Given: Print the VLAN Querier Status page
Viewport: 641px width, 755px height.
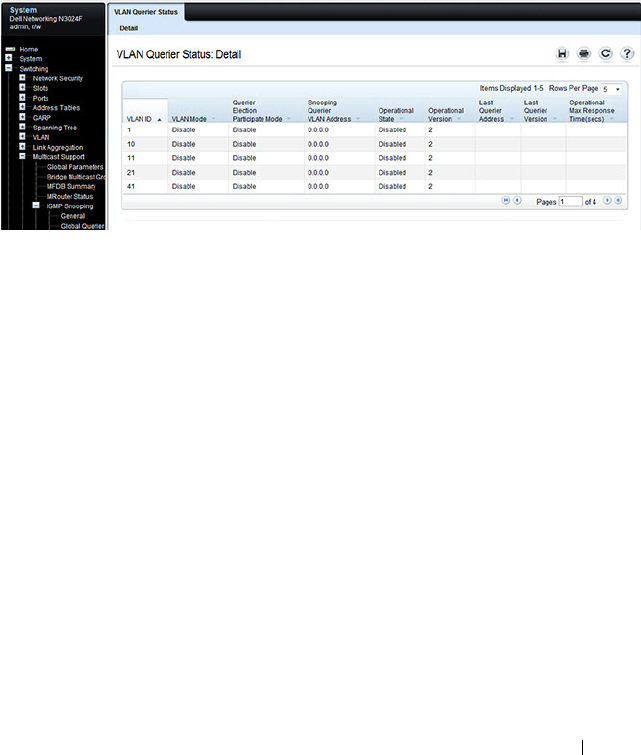Looking at the screenshot, I should coord(584,53).
